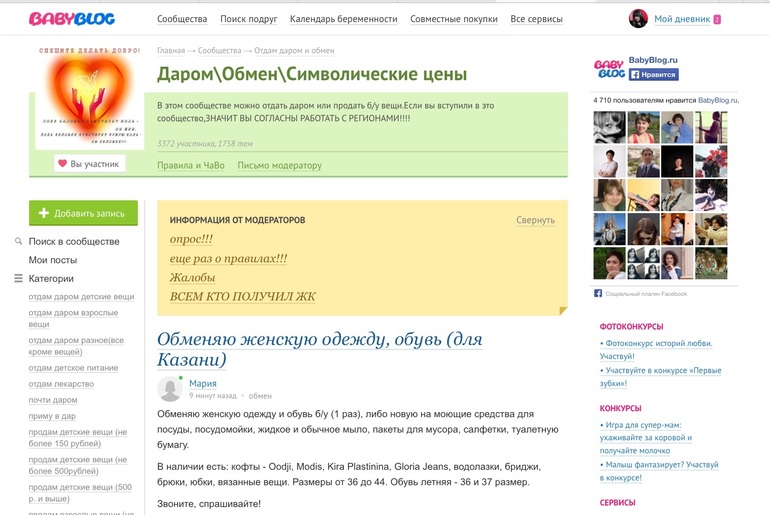This screenshot has height=515, width=770.
Task: Click Мария's default avatar picture
Action: coord(170,389)
